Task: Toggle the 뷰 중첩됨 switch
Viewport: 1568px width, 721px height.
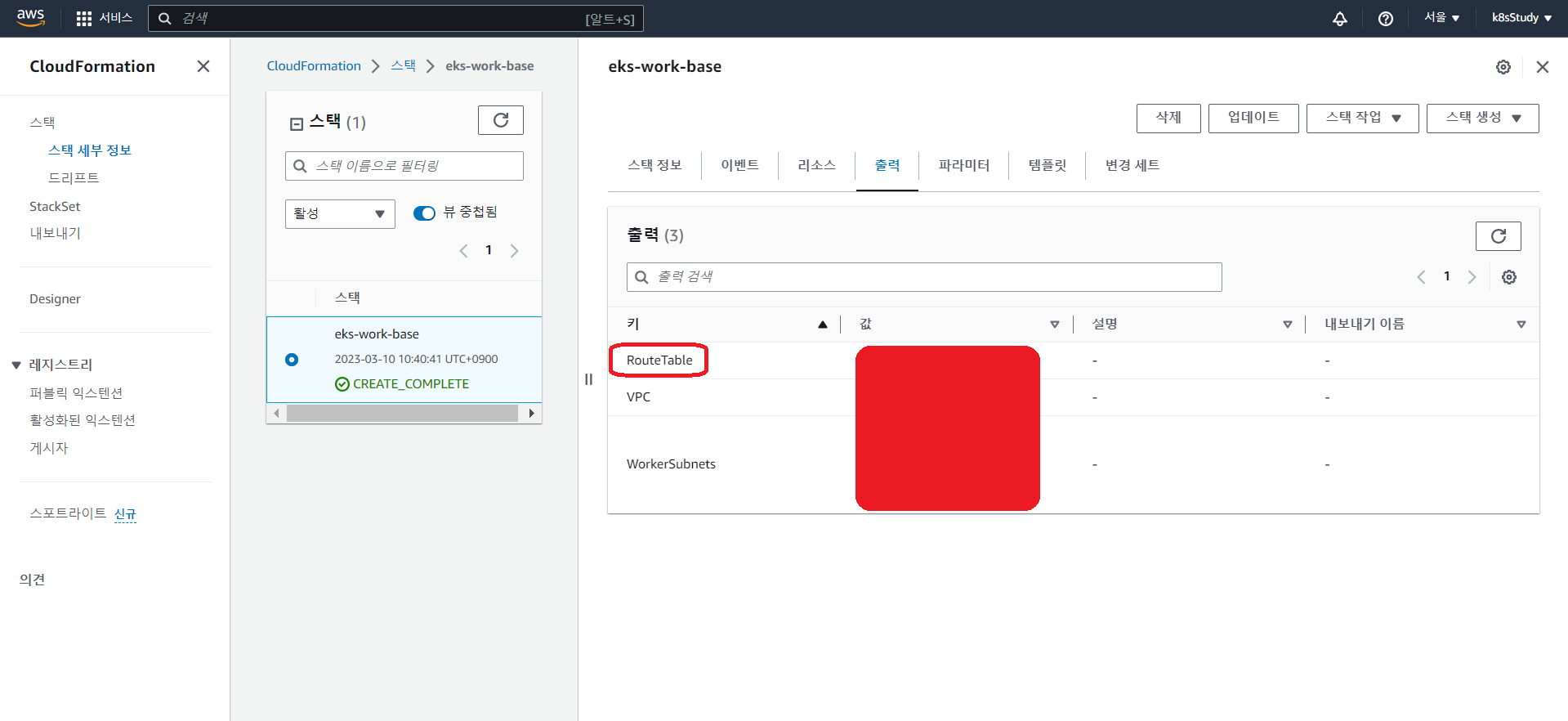Action: pyautogui.click(x=424, y=213)
